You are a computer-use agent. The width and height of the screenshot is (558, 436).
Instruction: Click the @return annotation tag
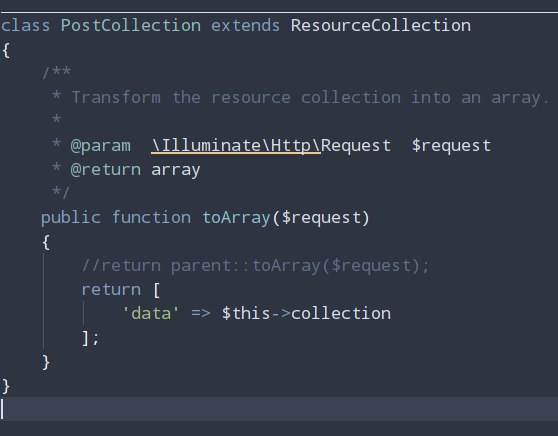pos(106,170)
